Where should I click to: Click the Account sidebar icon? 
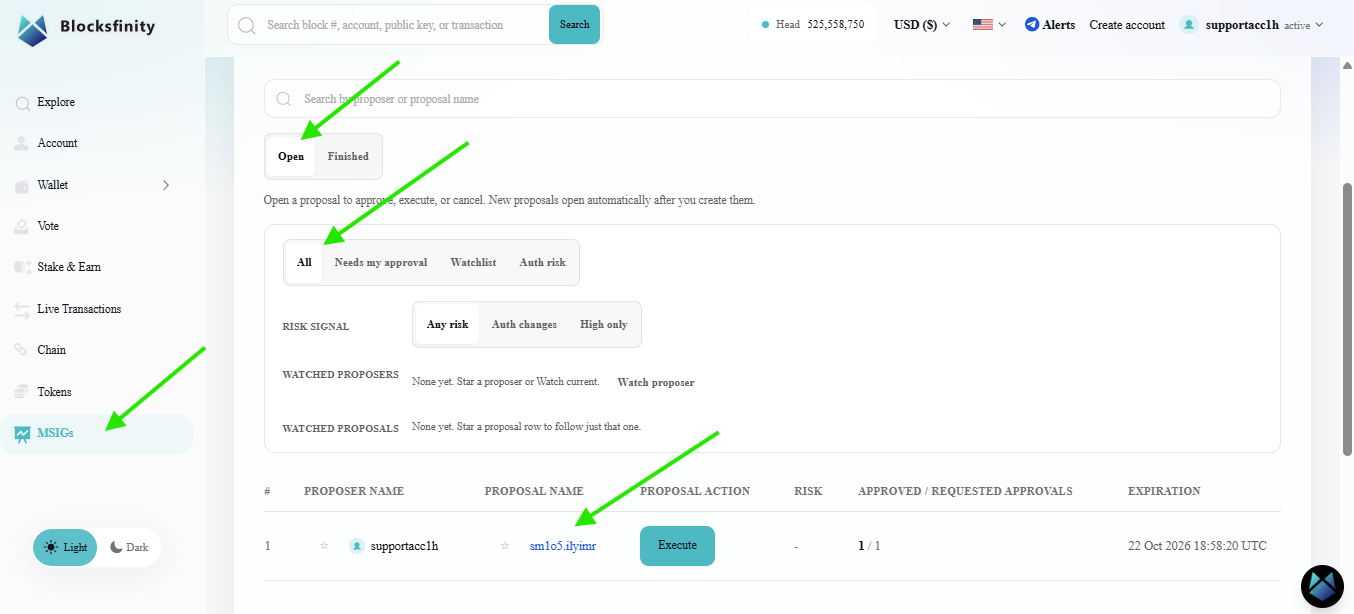[22, 143]
